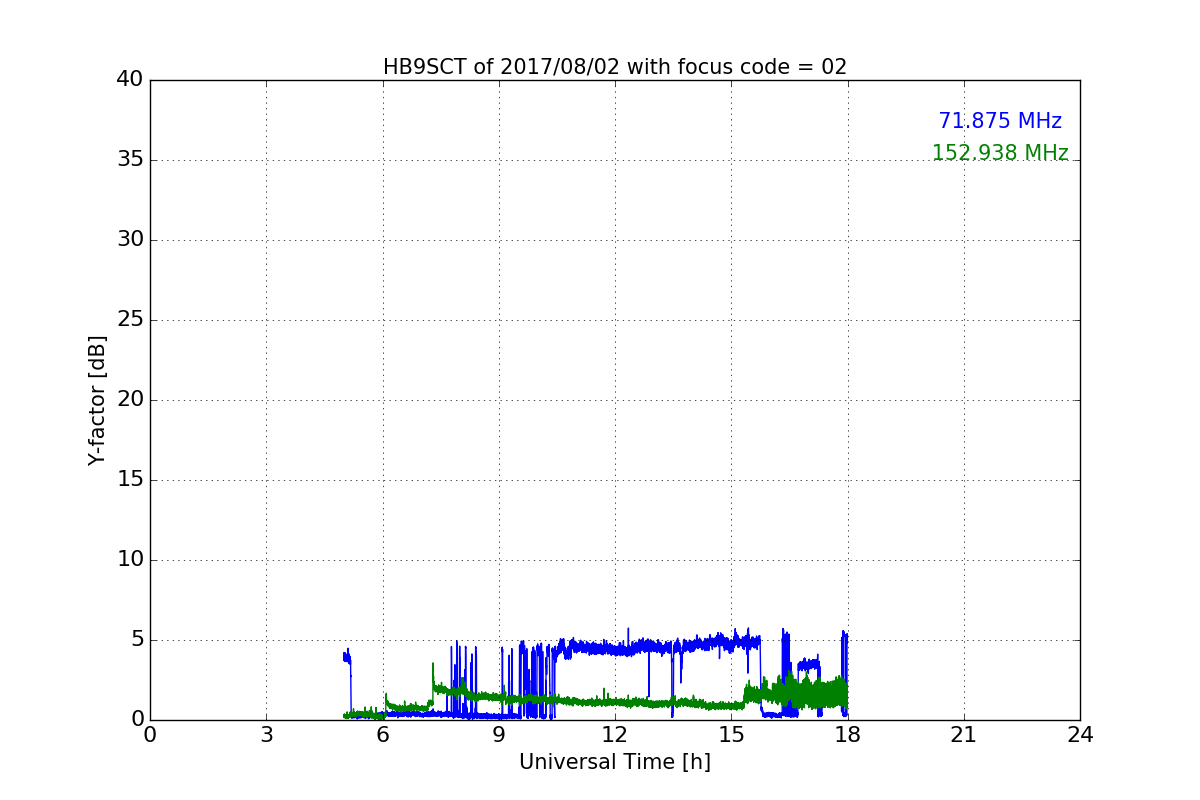Click y-axis tick label 15
Screen dimensions: 1200x800
click(130, 480)
